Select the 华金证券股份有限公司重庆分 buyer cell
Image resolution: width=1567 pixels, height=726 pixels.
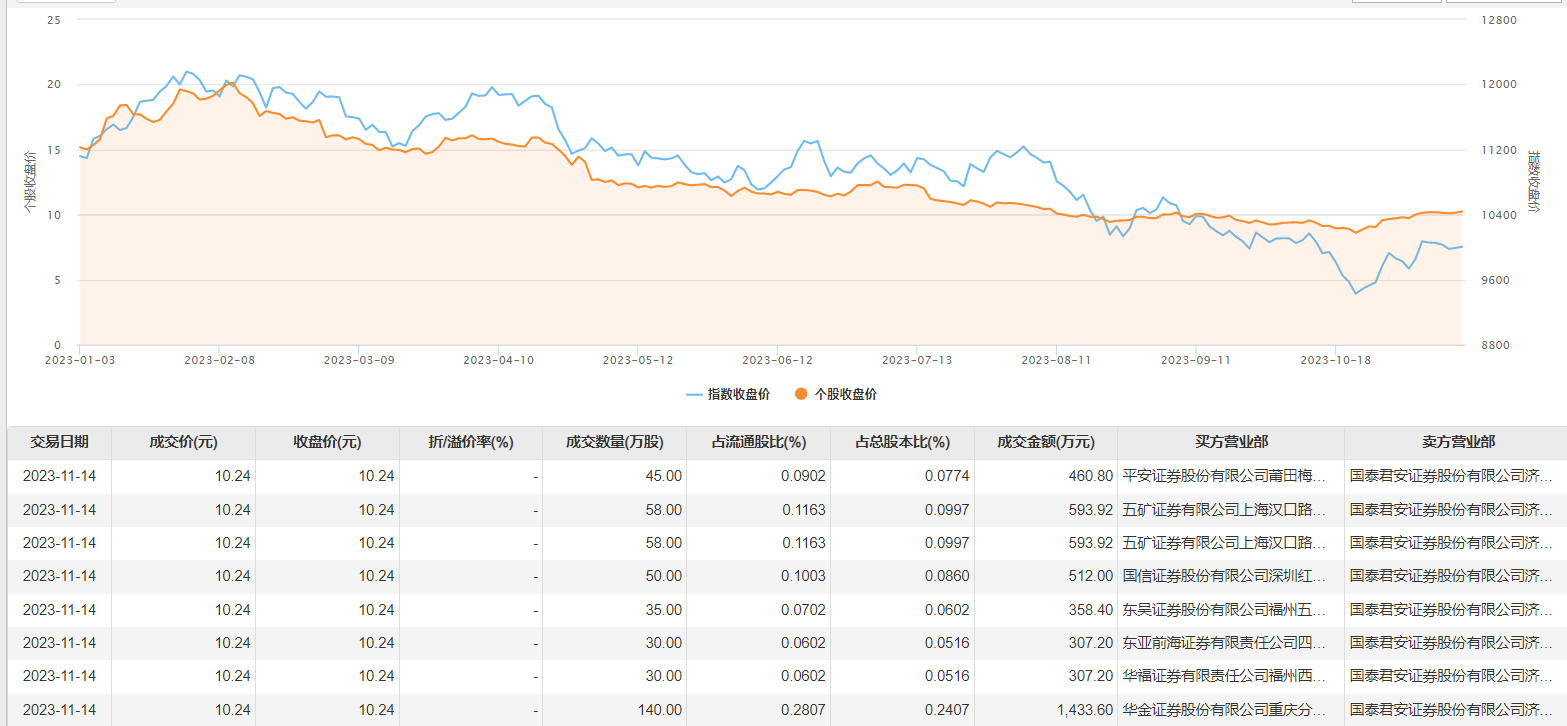(x=1231, y=709)
